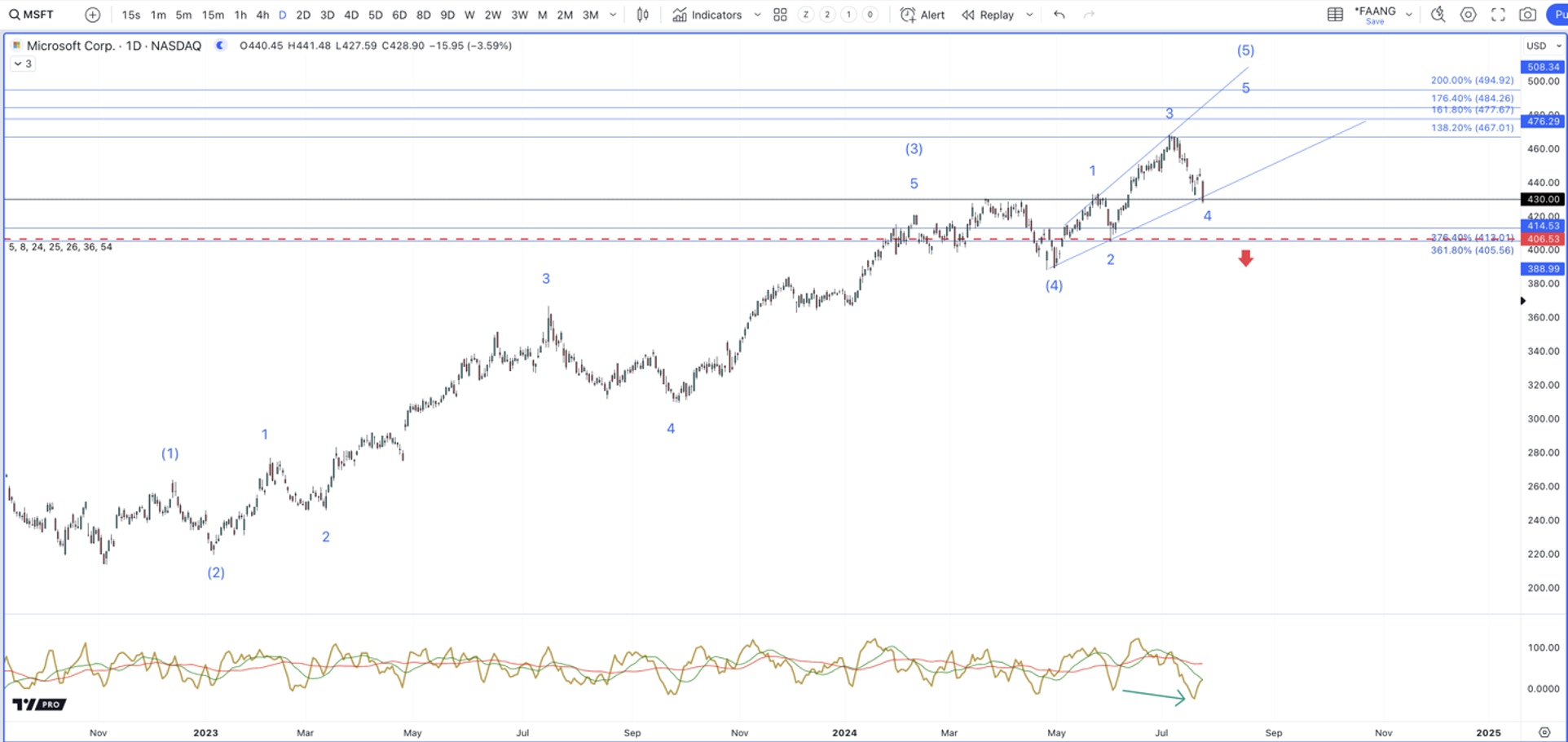Open the USD currency dropdown
This screenshot has width=1568, height=742.
pos(1544,46)
